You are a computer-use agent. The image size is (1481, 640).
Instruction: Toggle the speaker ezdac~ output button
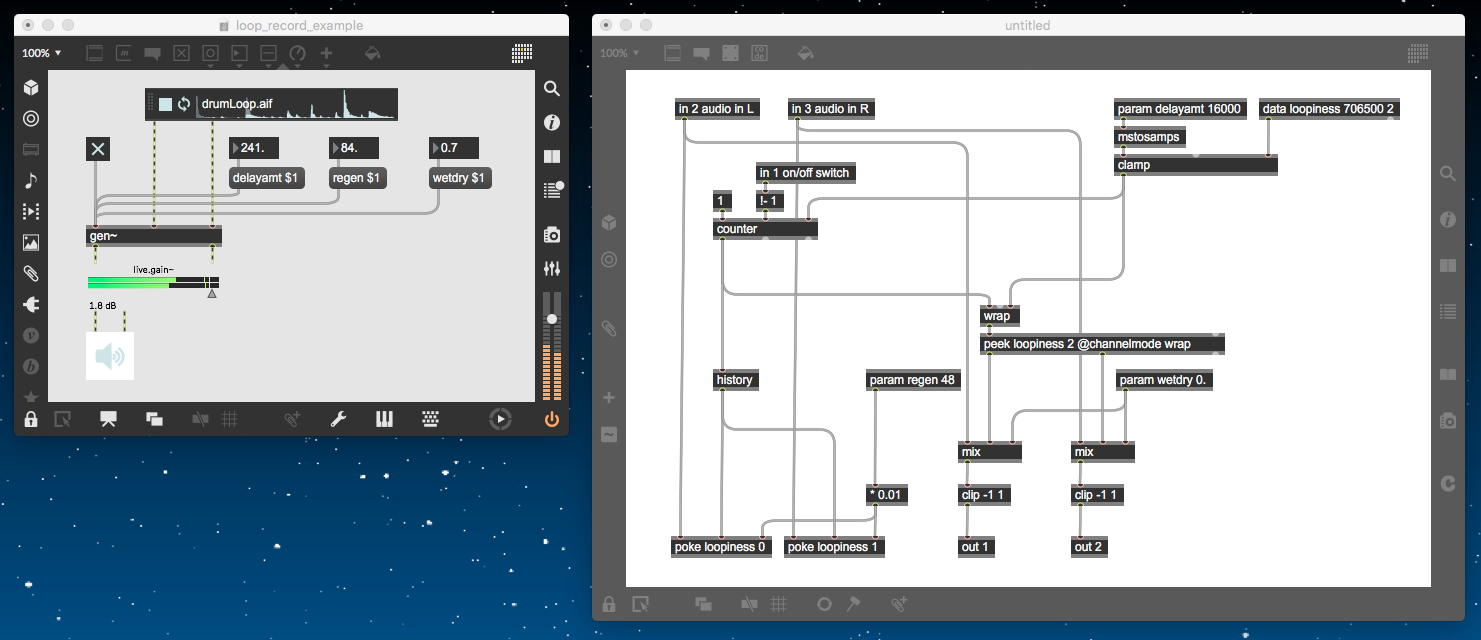pos(110,356)
